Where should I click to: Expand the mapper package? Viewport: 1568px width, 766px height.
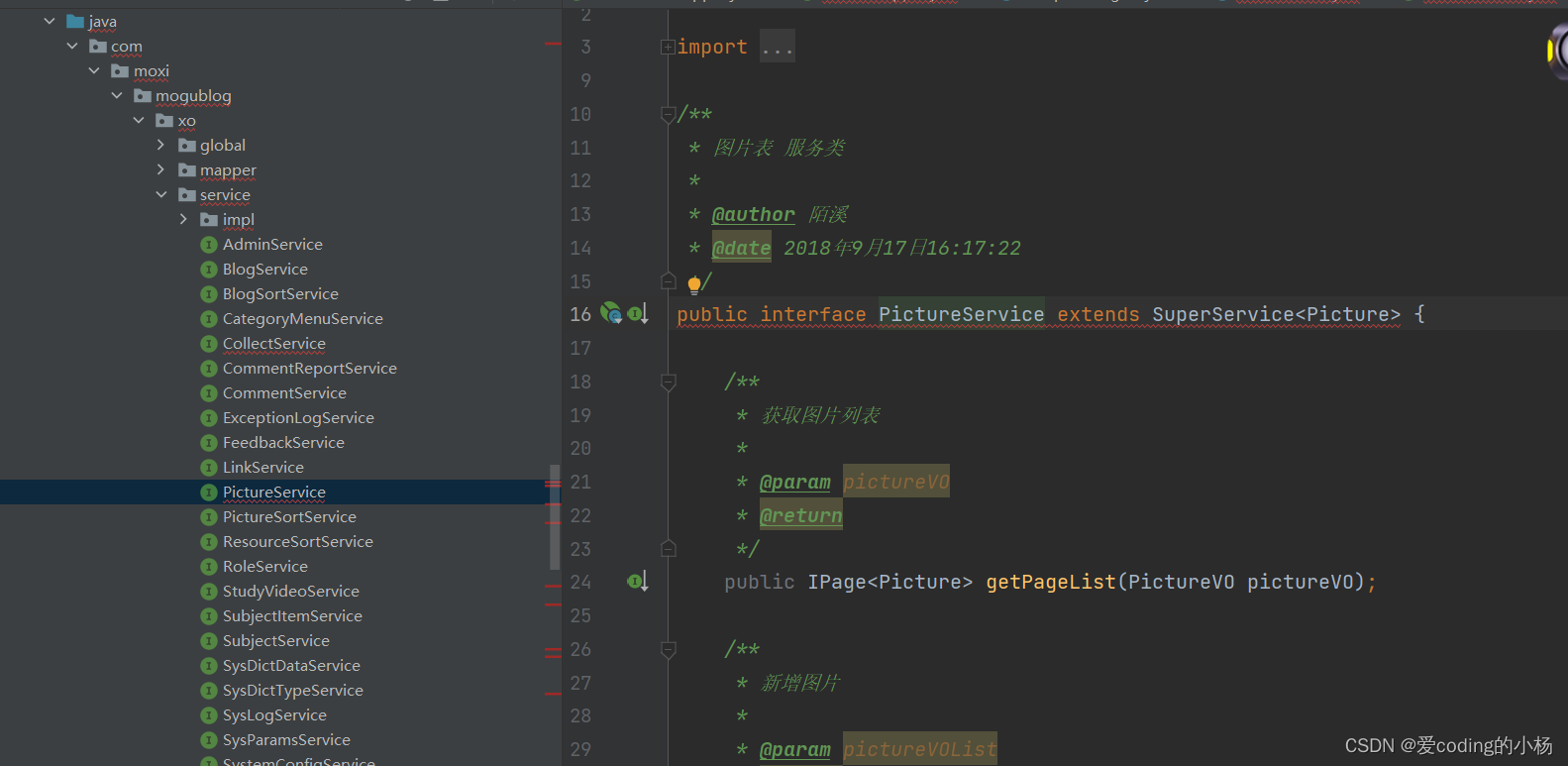[161, 169]
